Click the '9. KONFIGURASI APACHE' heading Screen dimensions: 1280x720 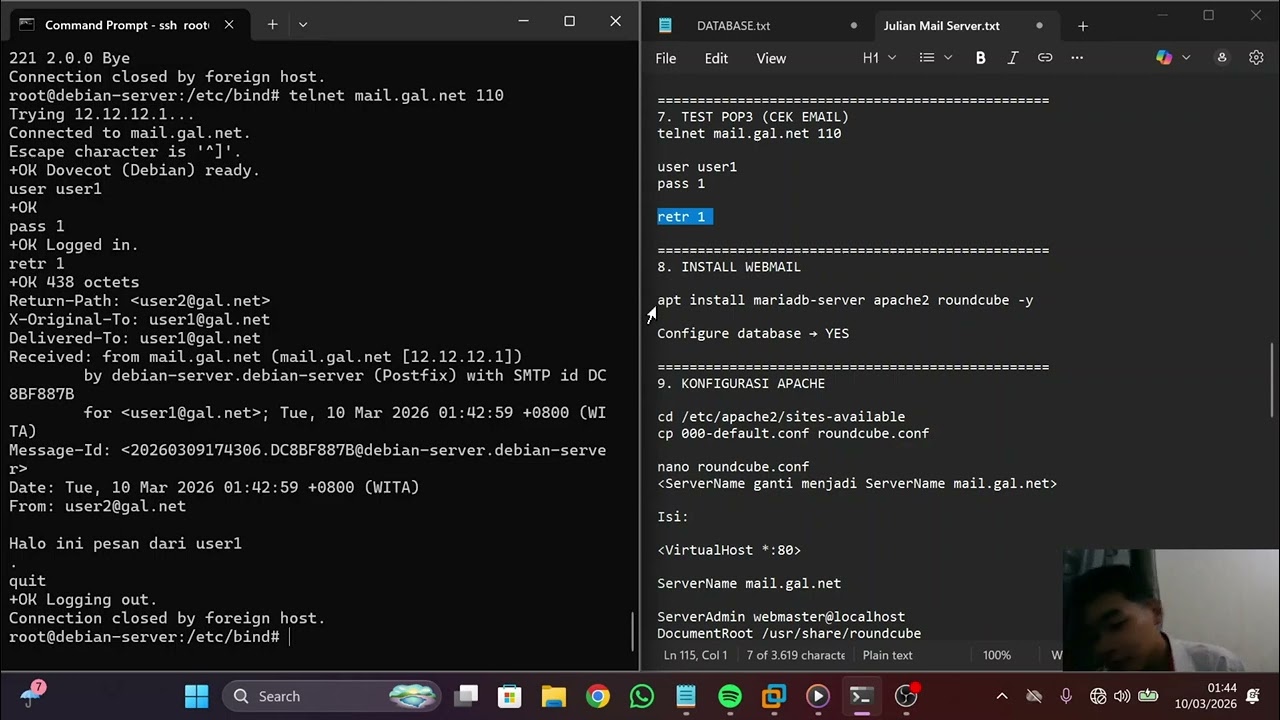click(741, 384)
